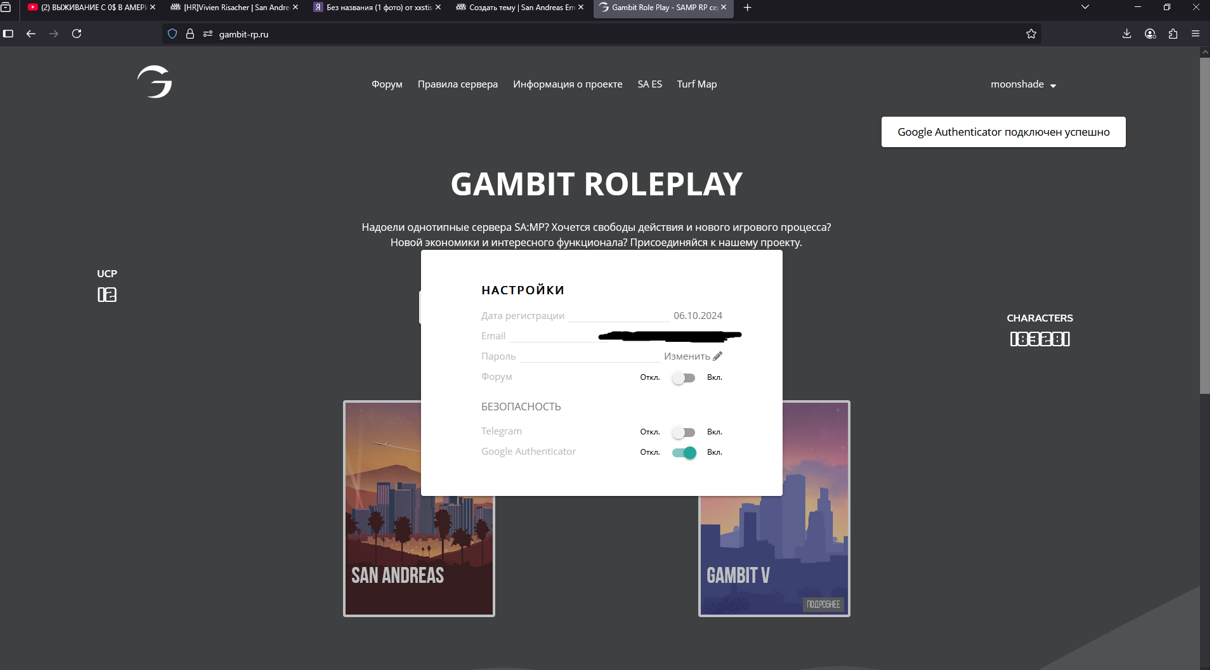Open the browser account icon
The image size is (1210, 670).
(x=1150, y=34)
